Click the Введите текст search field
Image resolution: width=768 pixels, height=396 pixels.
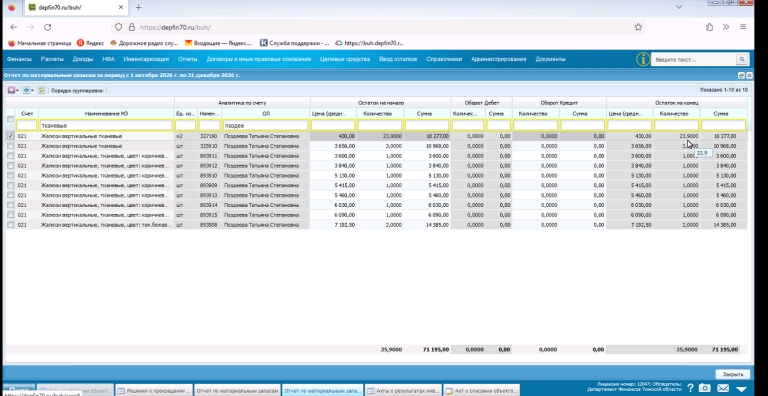pos(694,59)
